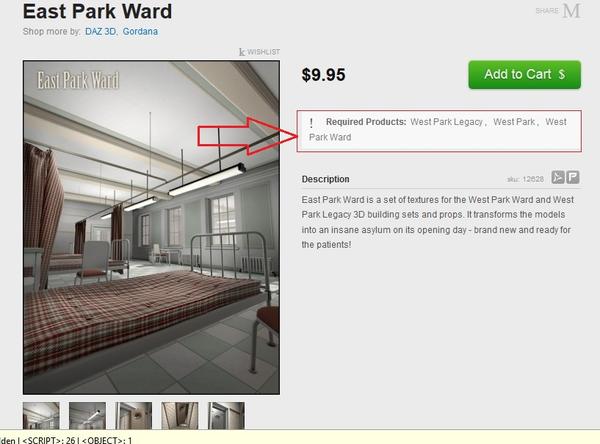
Task: Click the Add to Cart button
Action: click(x=524, y=75)
